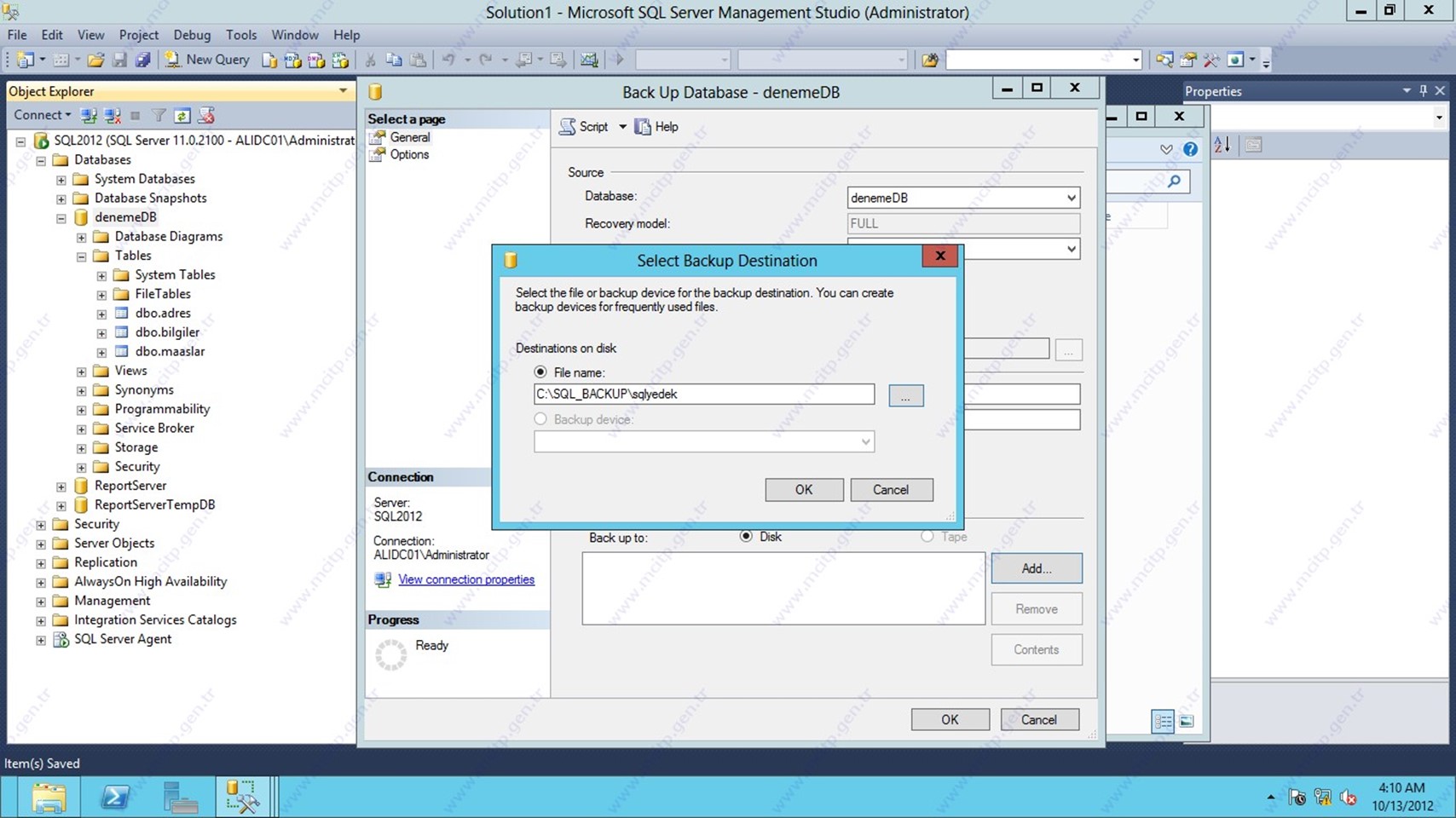Collapse the Tables folder node
The height and width of the screenshot is (818, 1456).
click(81, 256)
